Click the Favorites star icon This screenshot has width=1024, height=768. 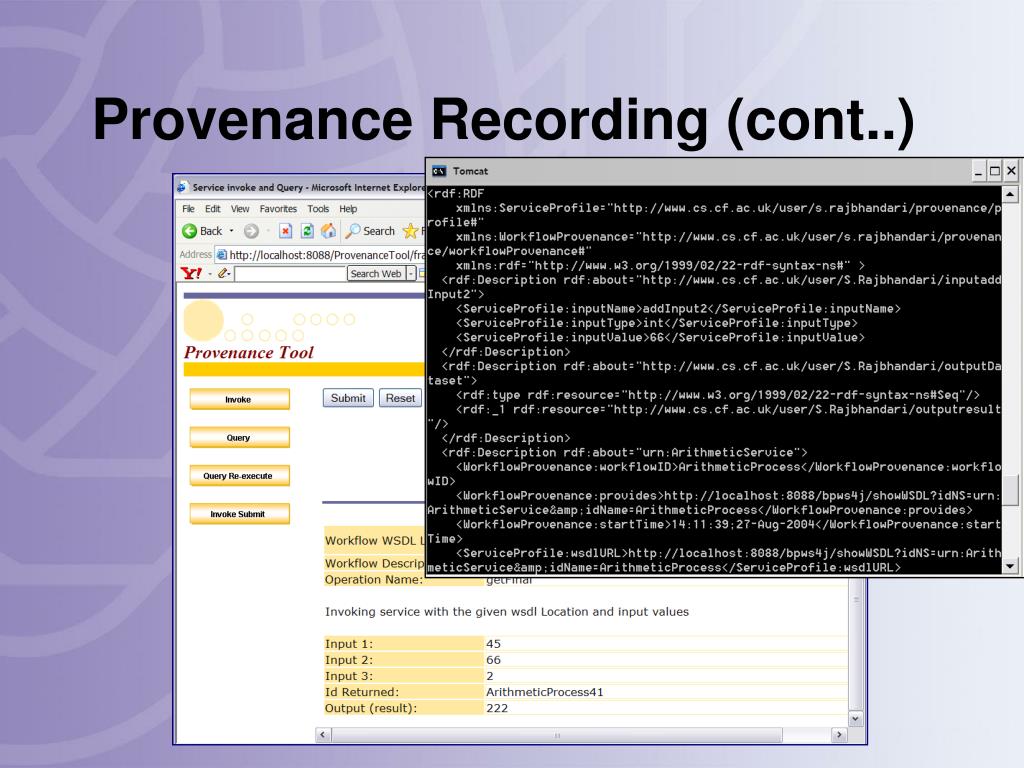pyautogui.click(x=410, y=231)
